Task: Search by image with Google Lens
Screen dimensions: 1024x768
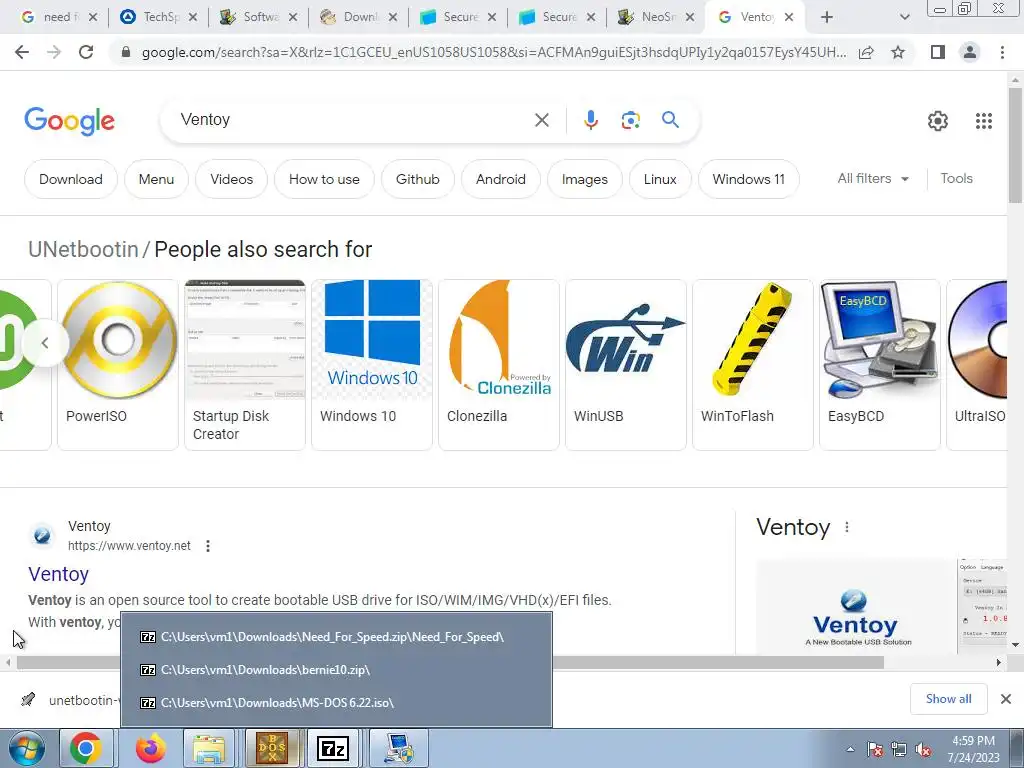Action: coord(630,120)
